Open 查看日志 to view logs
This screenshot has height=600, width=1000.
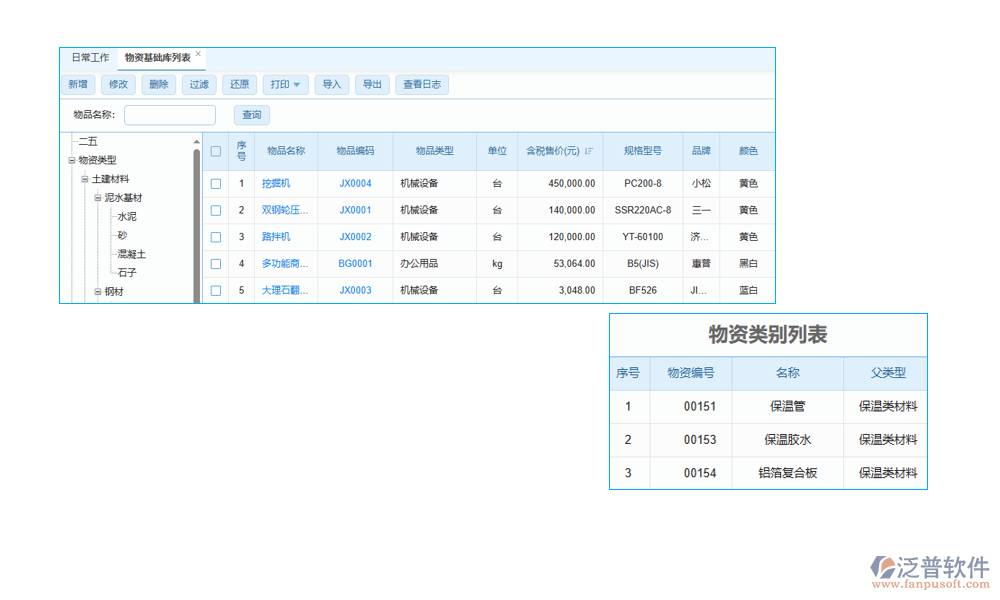(x=421, y=84)
